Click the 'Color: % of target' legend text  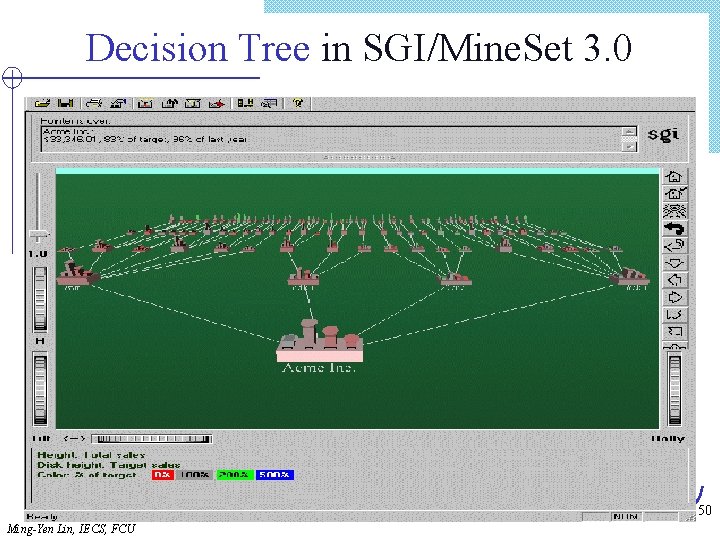click(x=87, y=475)
